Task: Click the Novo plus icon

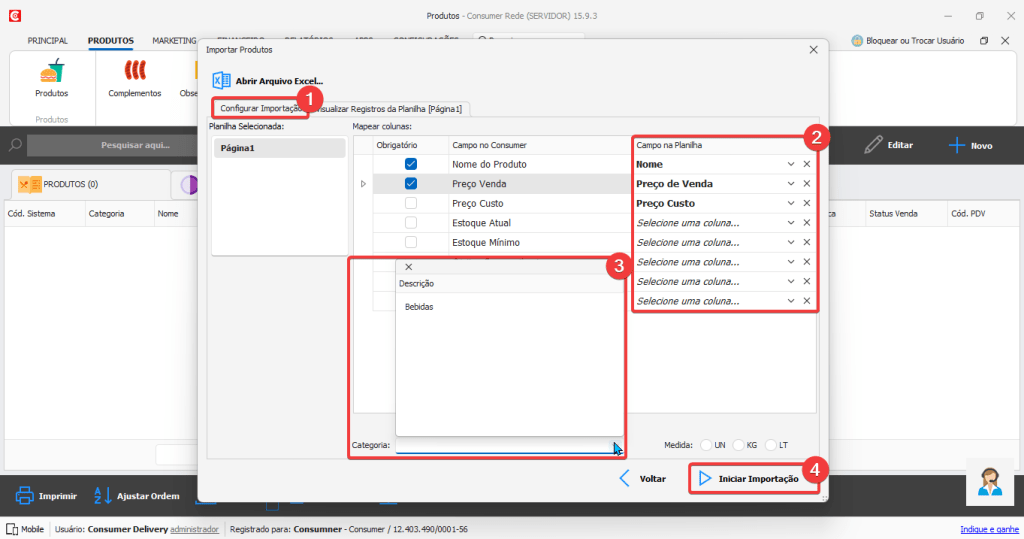Action: click(x=957, y=145)
